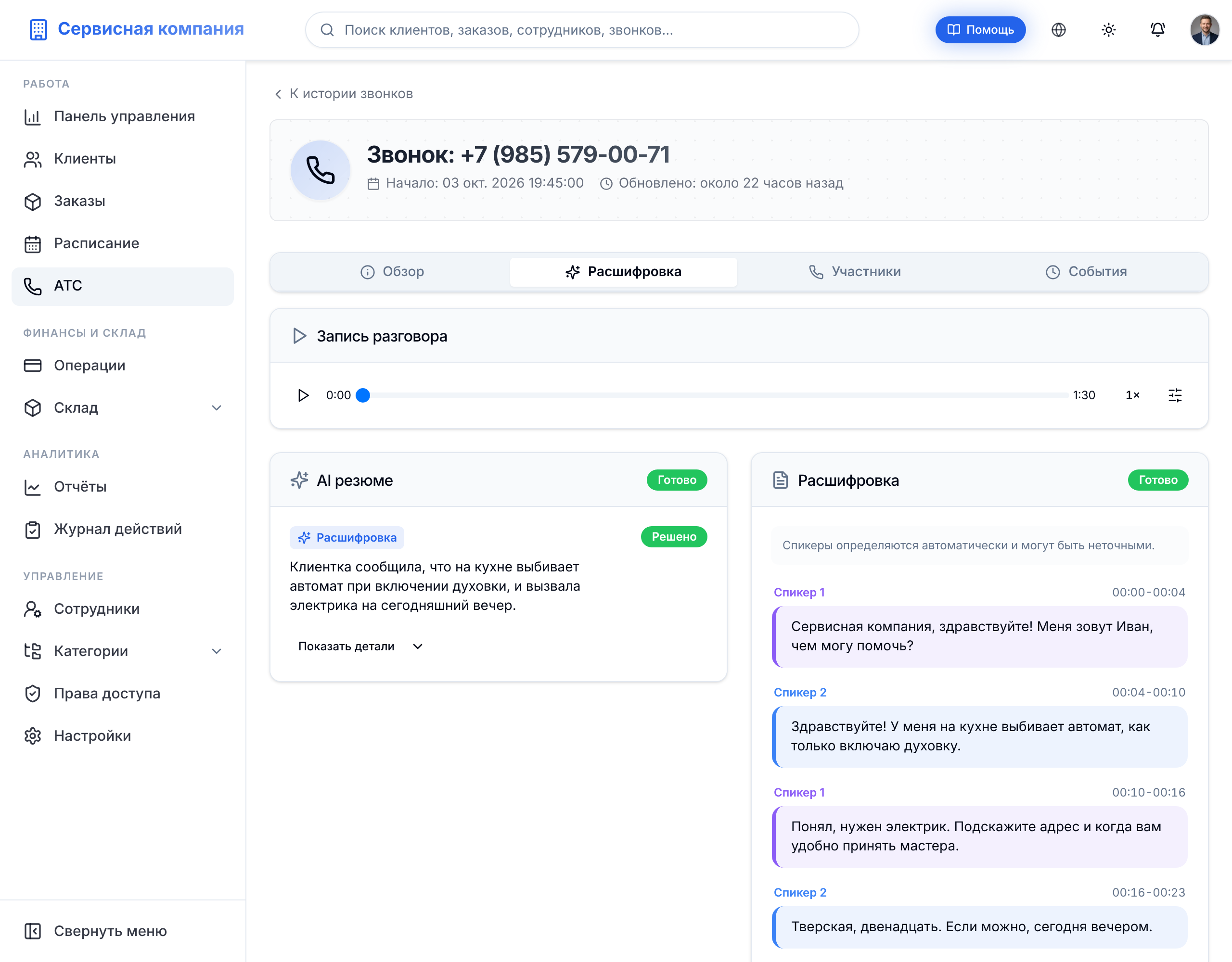Toggle light theme via sun icon

[x=1108, y=30]
